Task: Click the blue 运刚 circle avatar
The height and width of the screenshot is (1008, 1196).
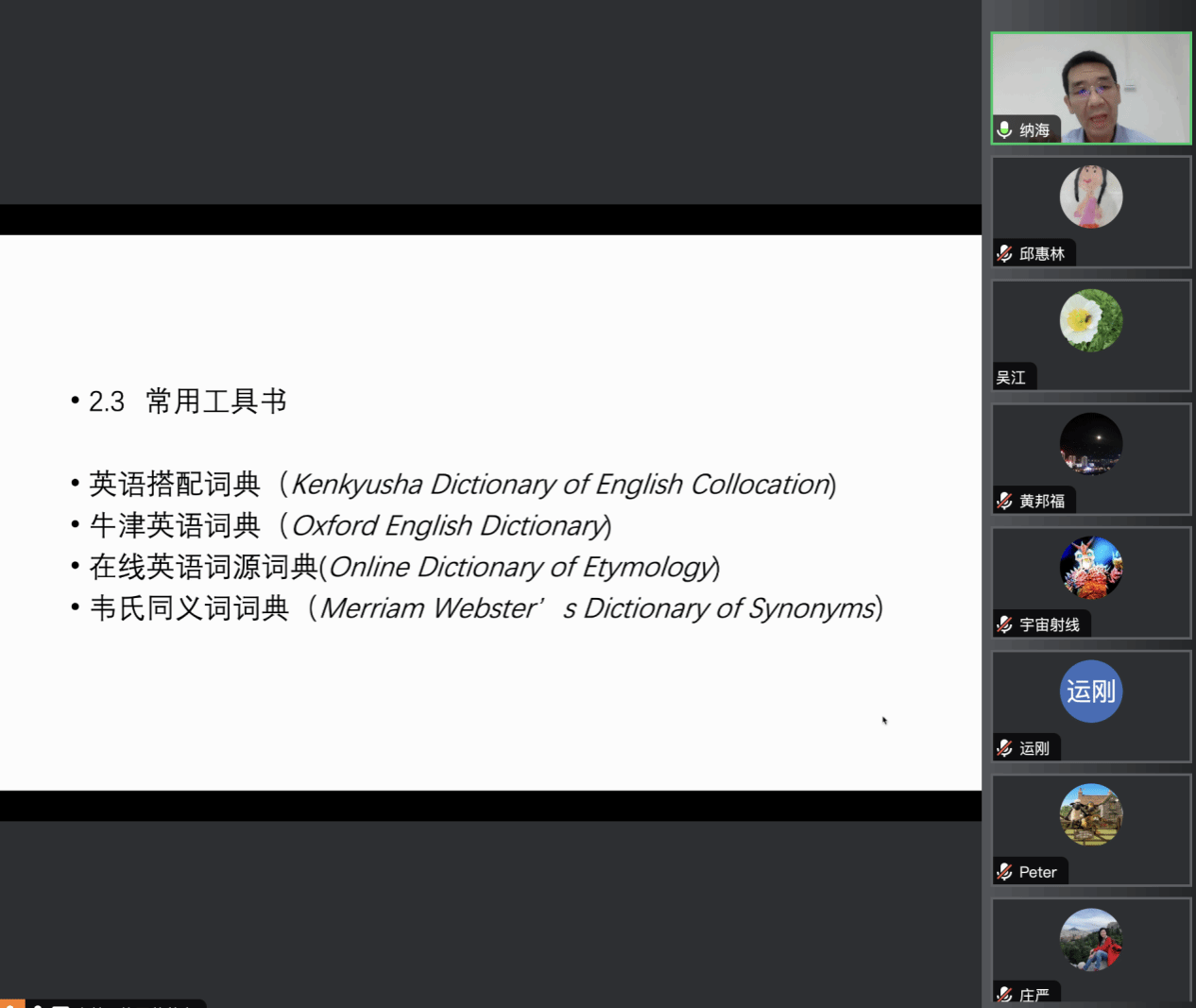Action: pos(1090,692)
